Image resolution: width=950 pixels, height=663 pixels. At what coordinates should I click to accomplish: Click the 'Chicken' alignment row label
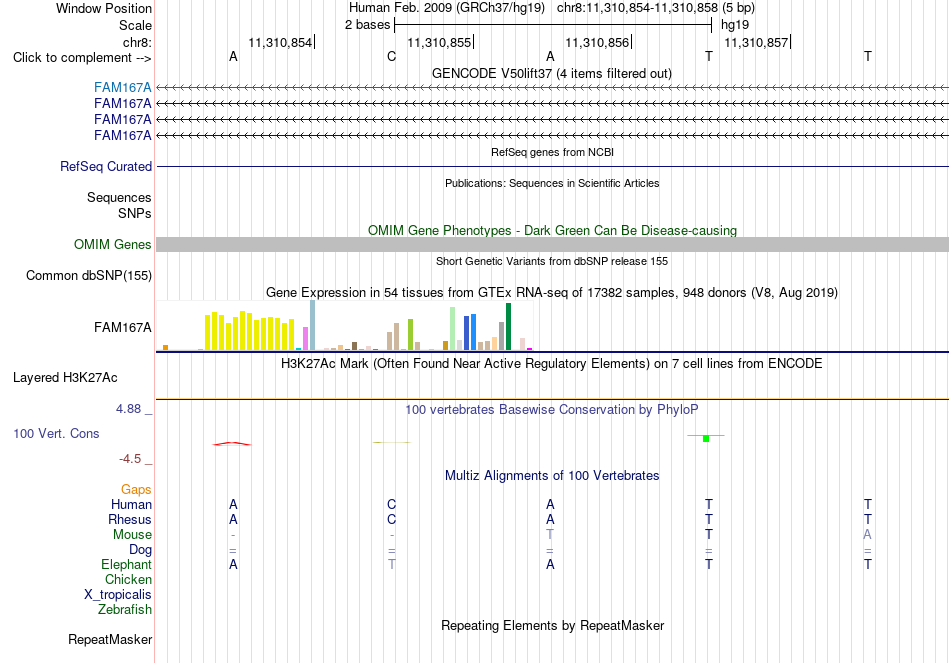128,579
